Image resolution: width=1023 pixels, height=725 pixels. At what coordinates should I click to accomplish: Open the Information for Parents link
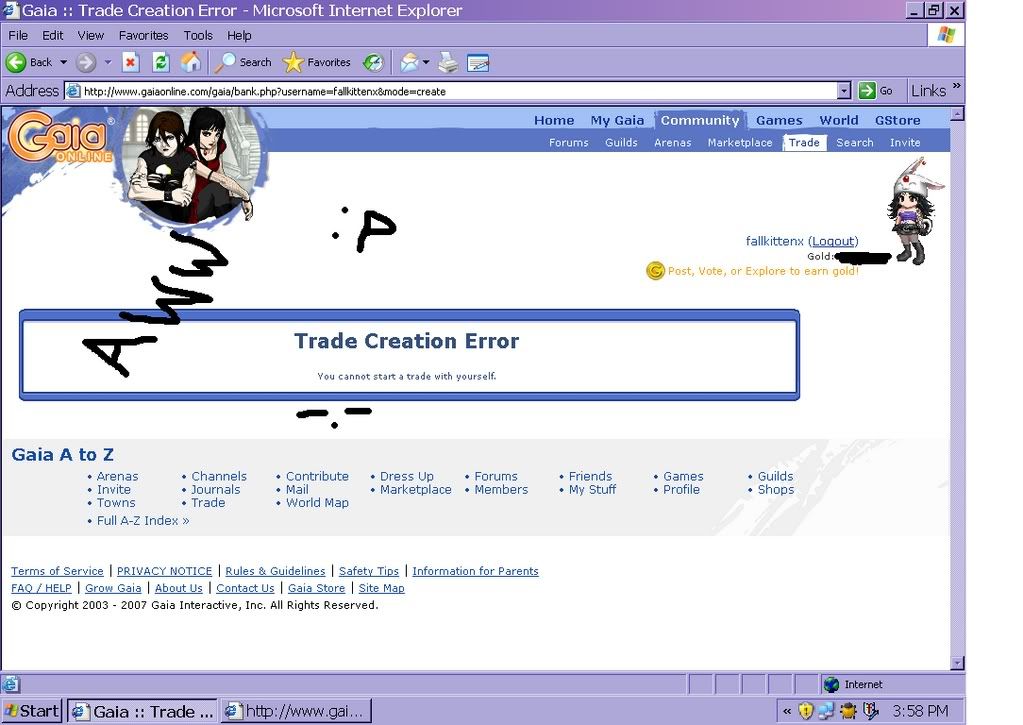[x=475, y=571]
